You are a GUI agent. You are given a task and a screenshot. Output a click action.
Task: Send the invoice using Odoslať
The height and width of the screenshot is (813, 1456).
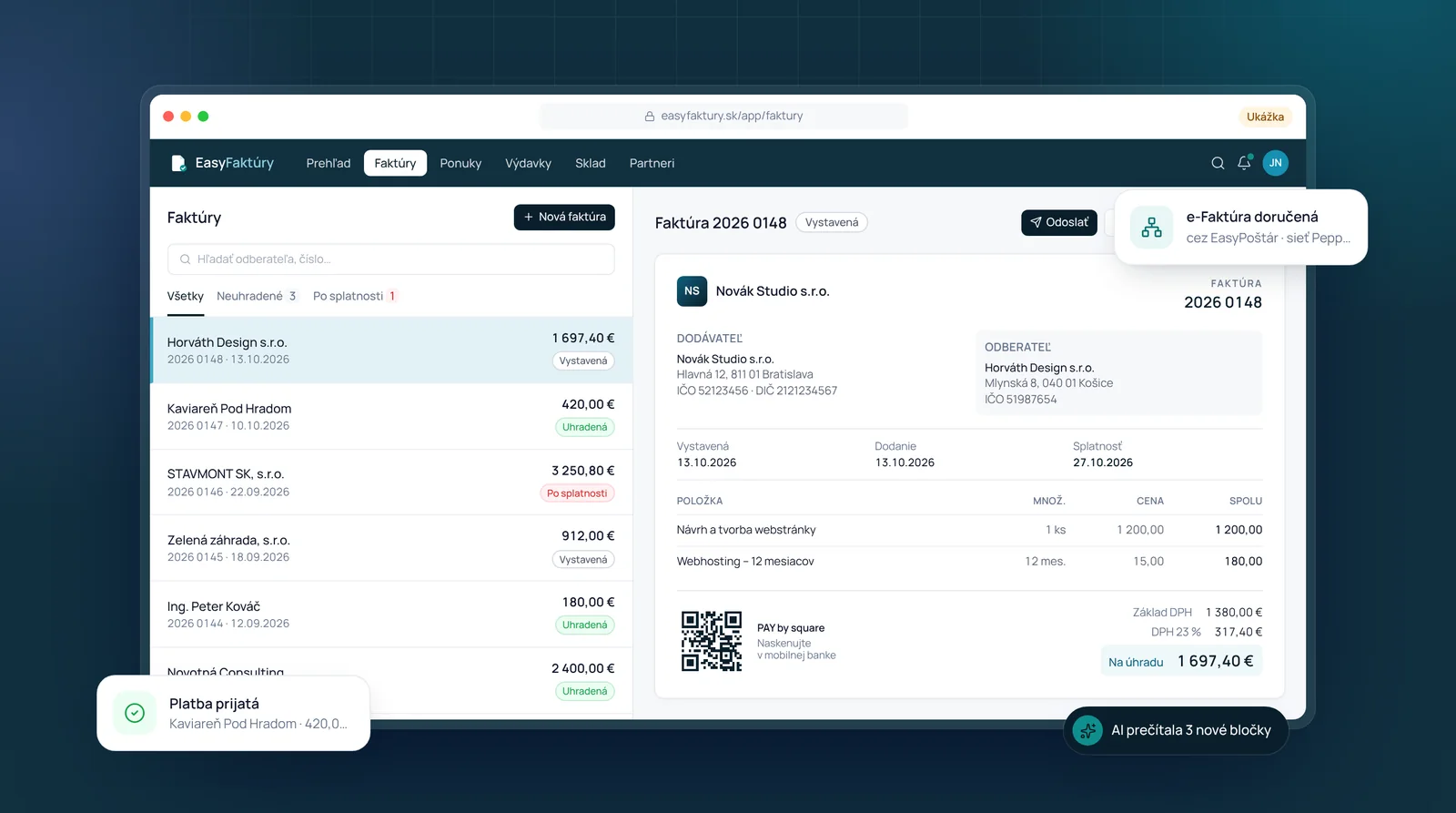coord(1059,222)
